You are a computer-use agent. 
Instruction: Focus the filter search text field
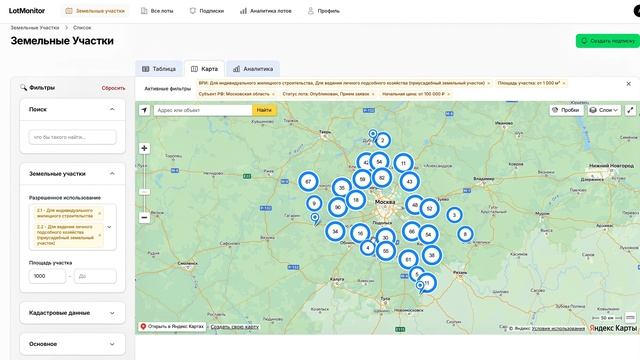[x=72, y=137]
